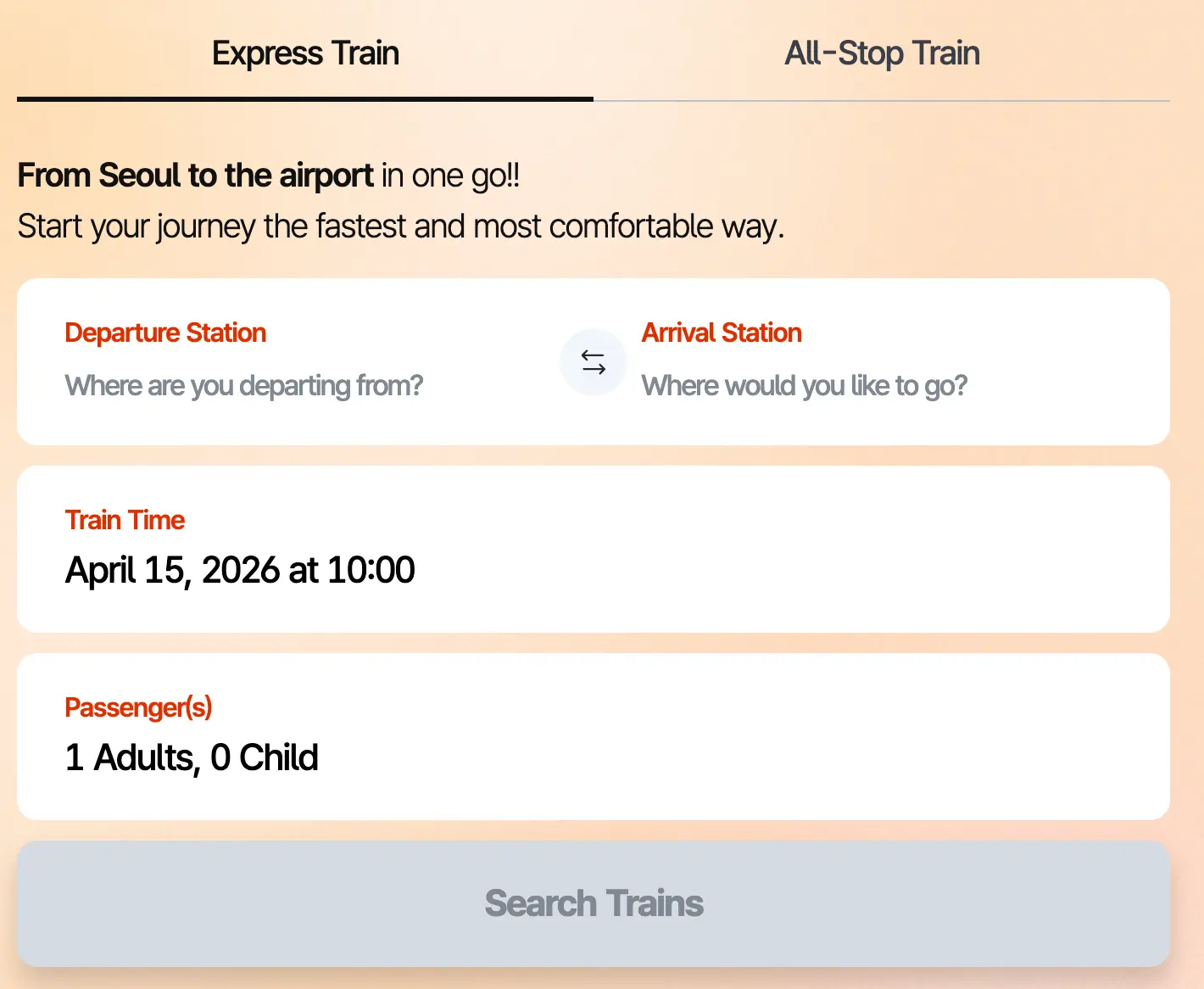Screen dimensions: 1204x989
Task: Select the Express Train tab
Action: (305, 53)
